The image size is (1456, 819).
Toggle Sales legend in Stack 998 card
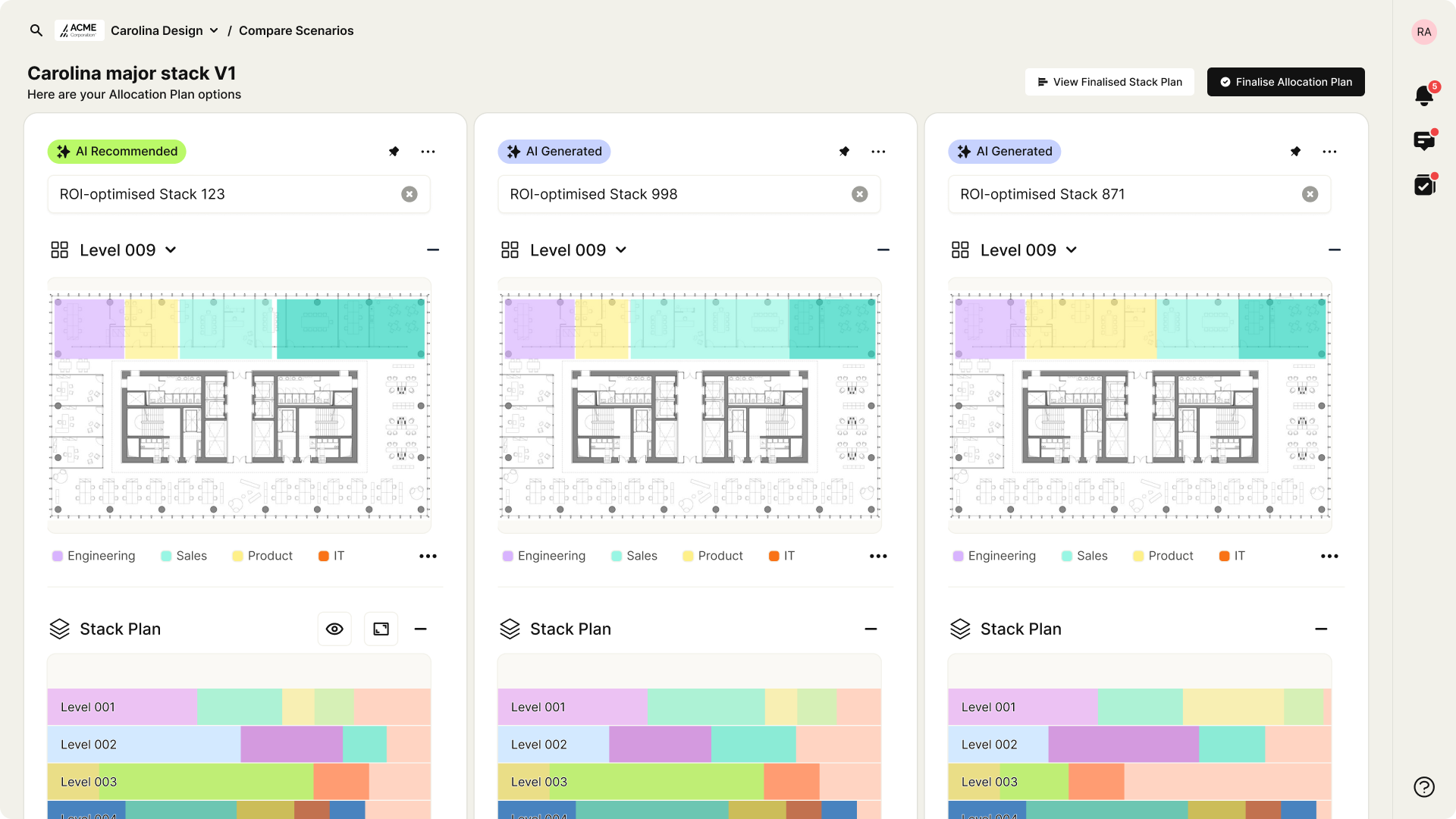click(x=634, y=556)
